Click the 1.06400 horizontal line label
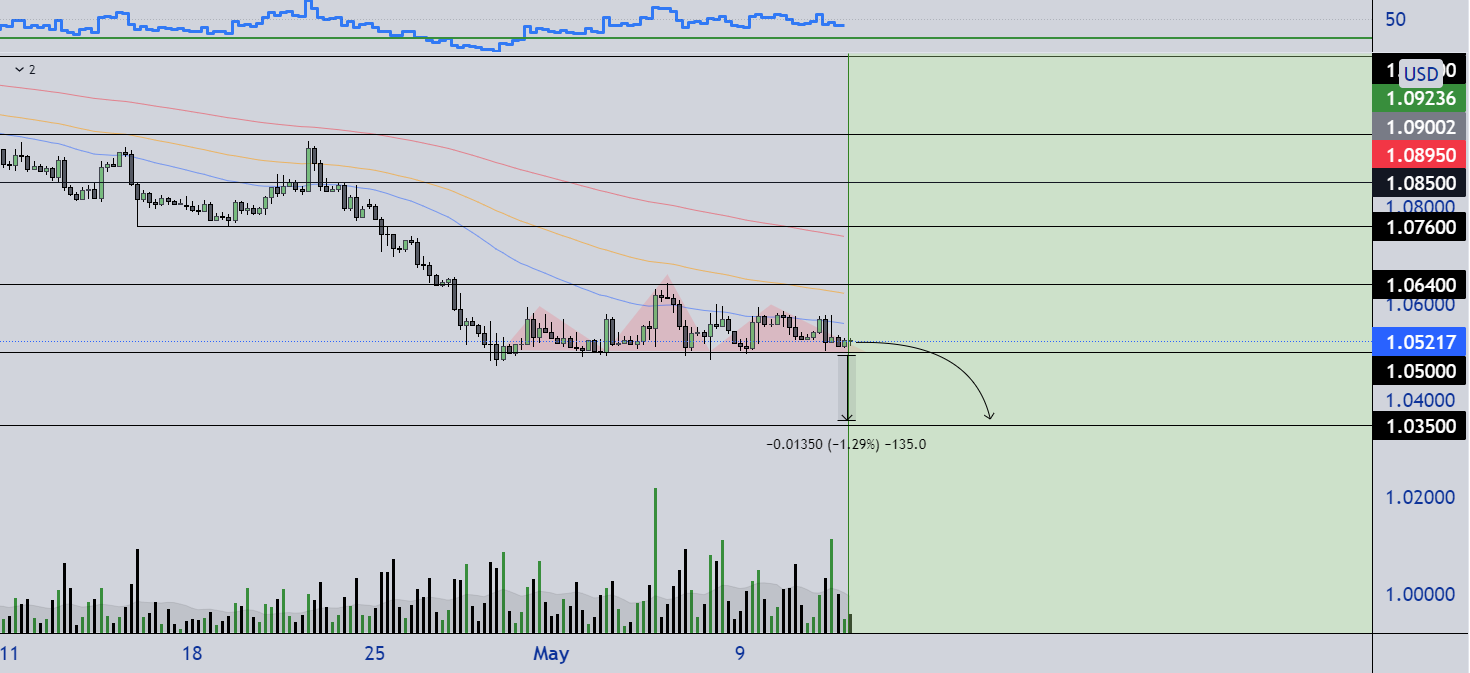Image resolution: width=1470 pixels, height=673 pixels. [x=1420, y=285]
